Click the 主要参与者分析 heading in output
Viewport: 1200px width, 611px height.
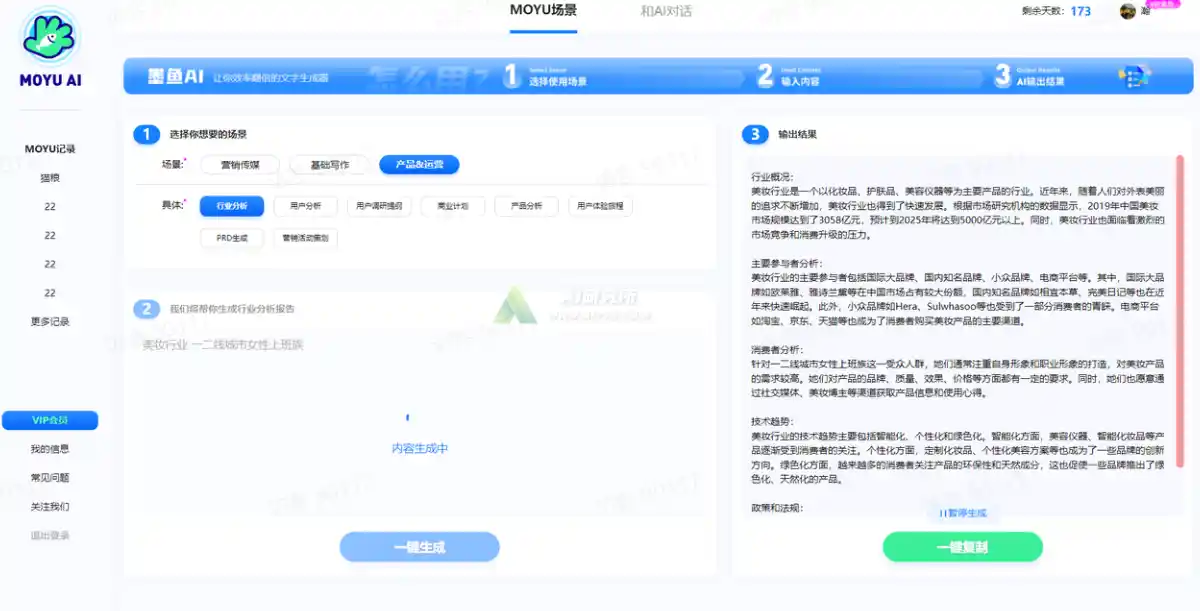(x=786, y=263)
